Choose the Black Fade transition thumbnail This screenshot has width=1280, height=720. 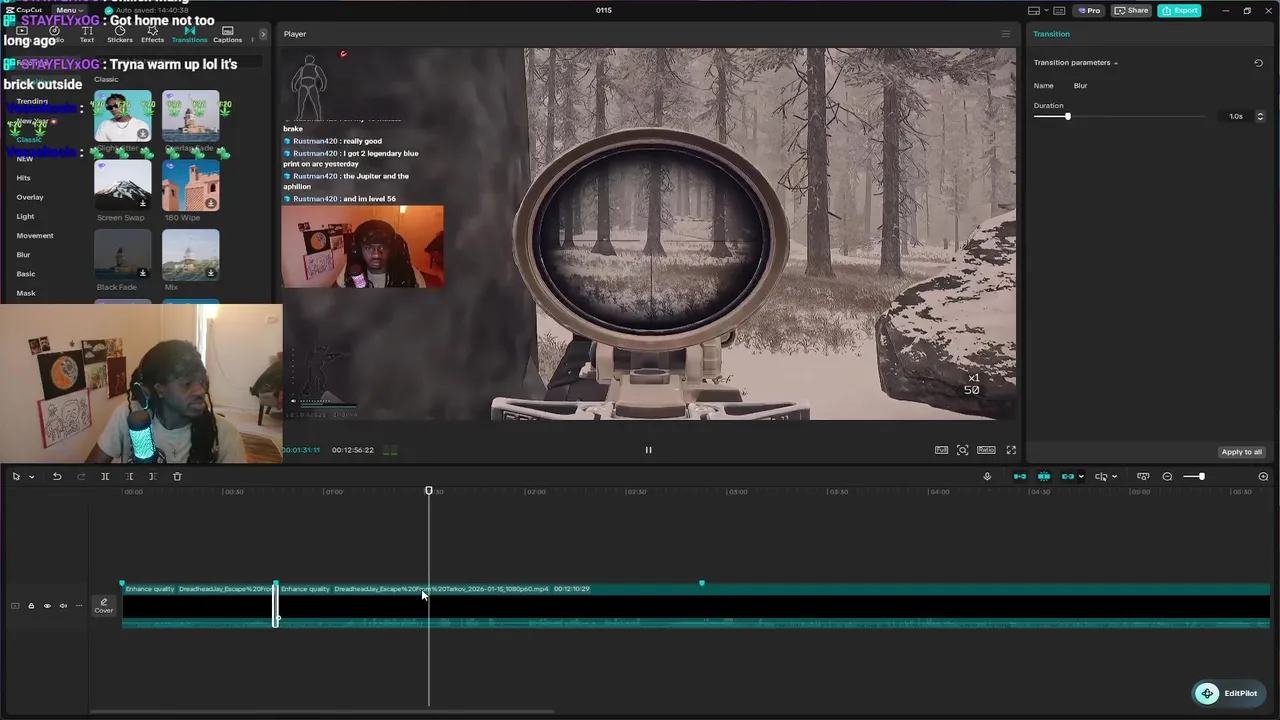click(123, 254)
